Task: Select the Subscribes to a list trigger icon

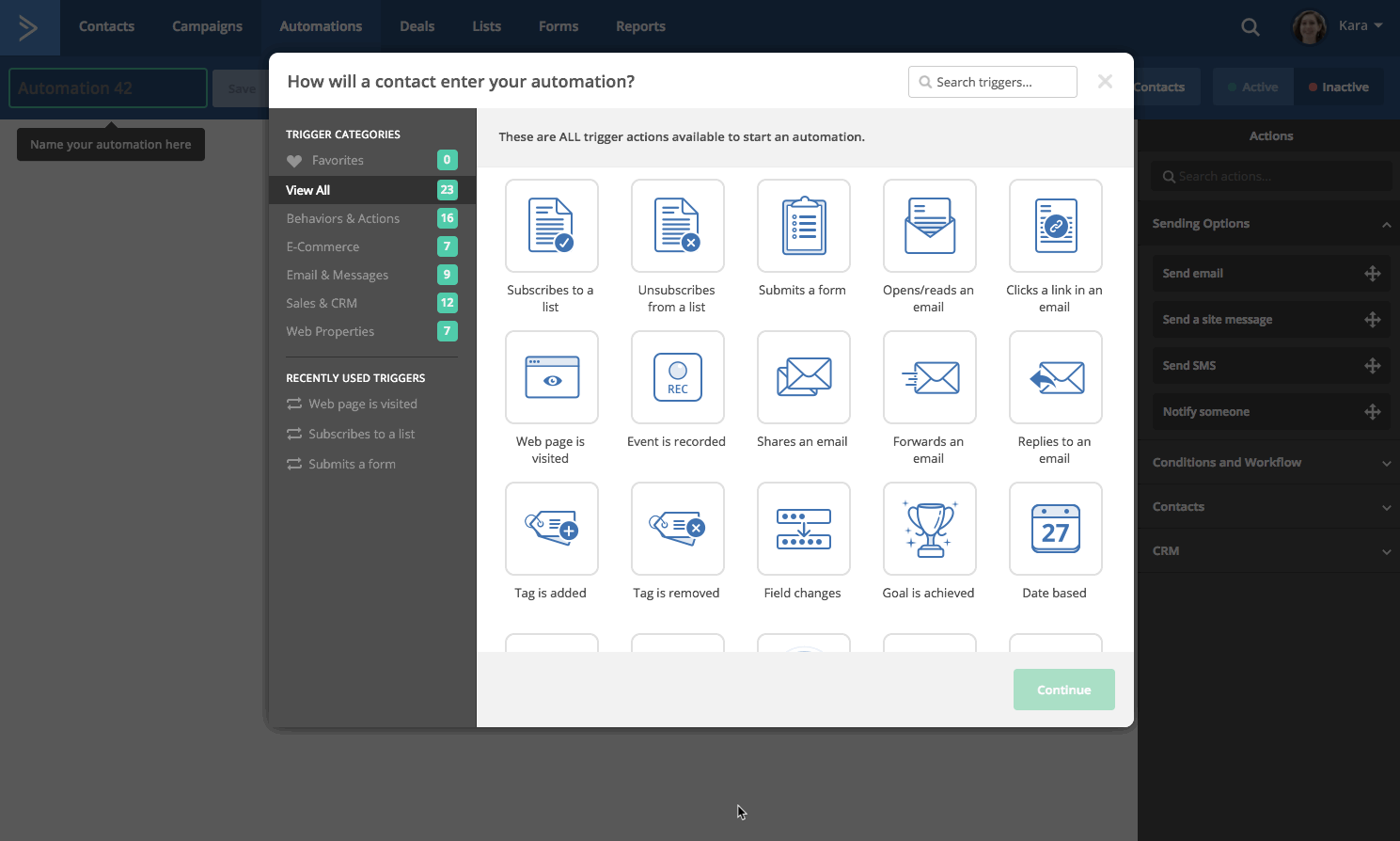Action: [x=551, y=226]
